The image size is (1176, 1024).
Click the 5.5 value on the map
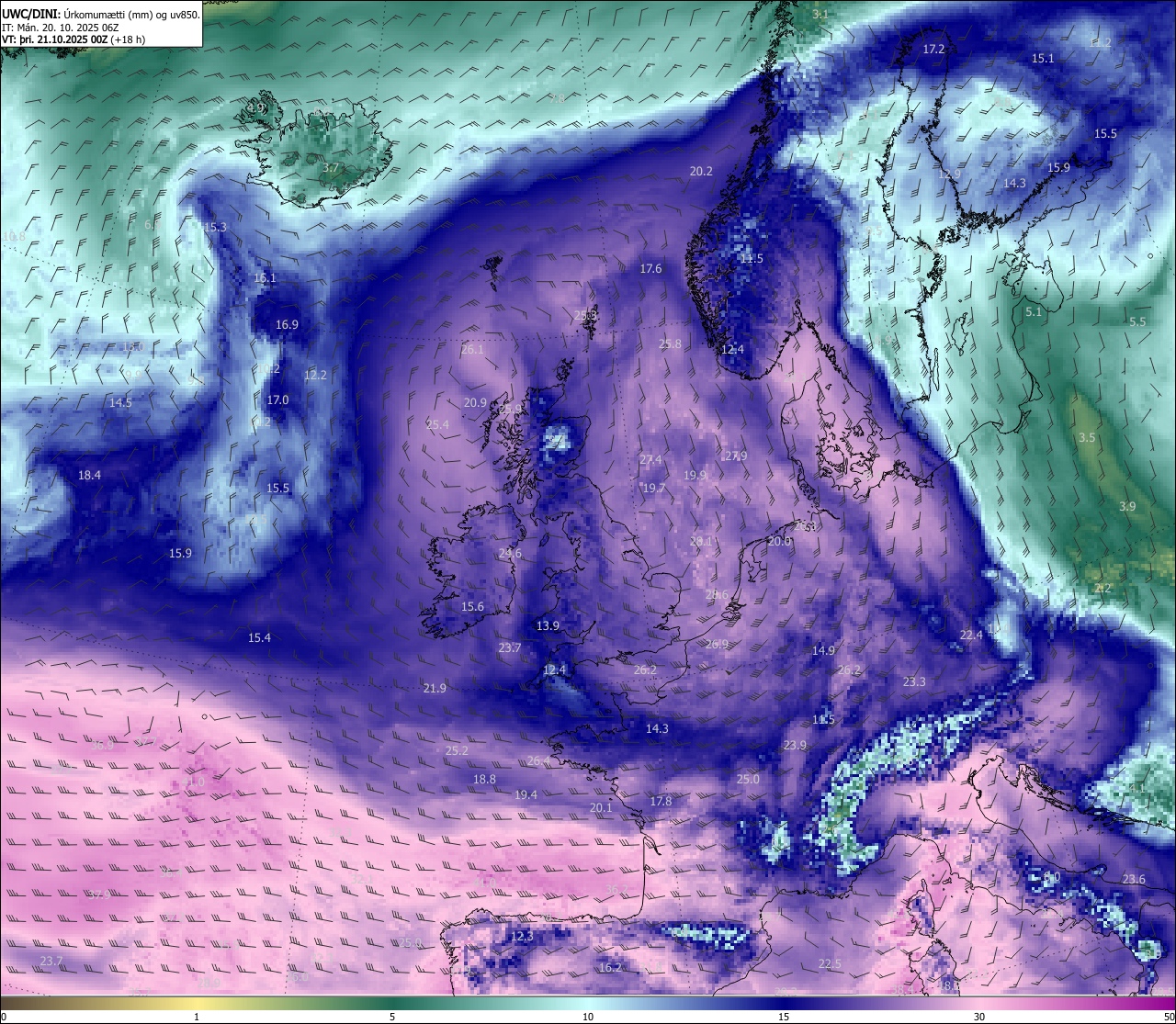(1137, 321)
